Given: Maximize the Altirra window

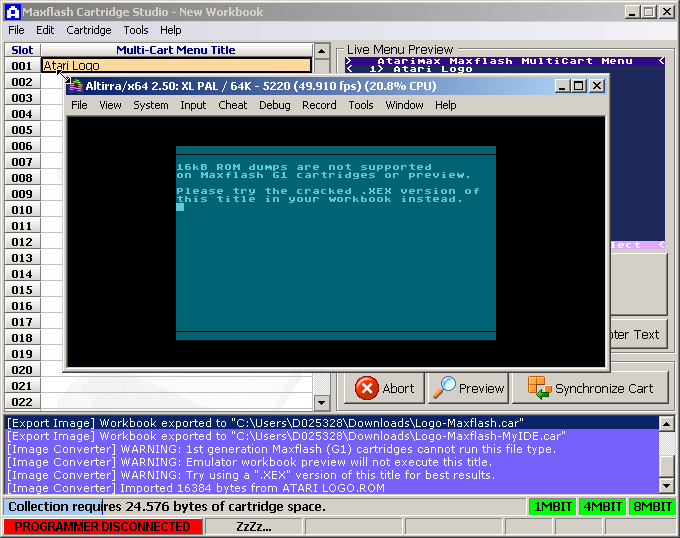Looking at the screenshot, I should pos(579,86).
